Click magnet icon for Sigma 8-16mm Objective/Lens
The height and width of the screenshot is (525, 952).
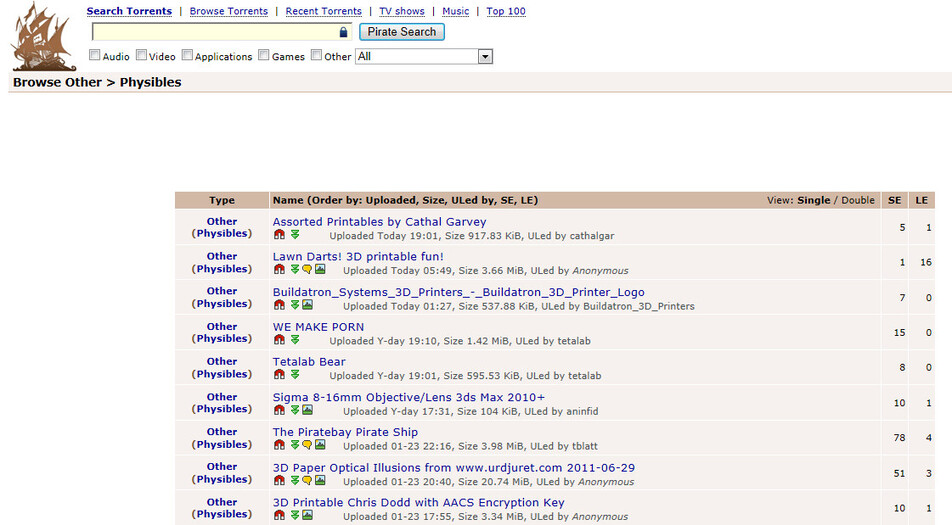pos(279,410)
